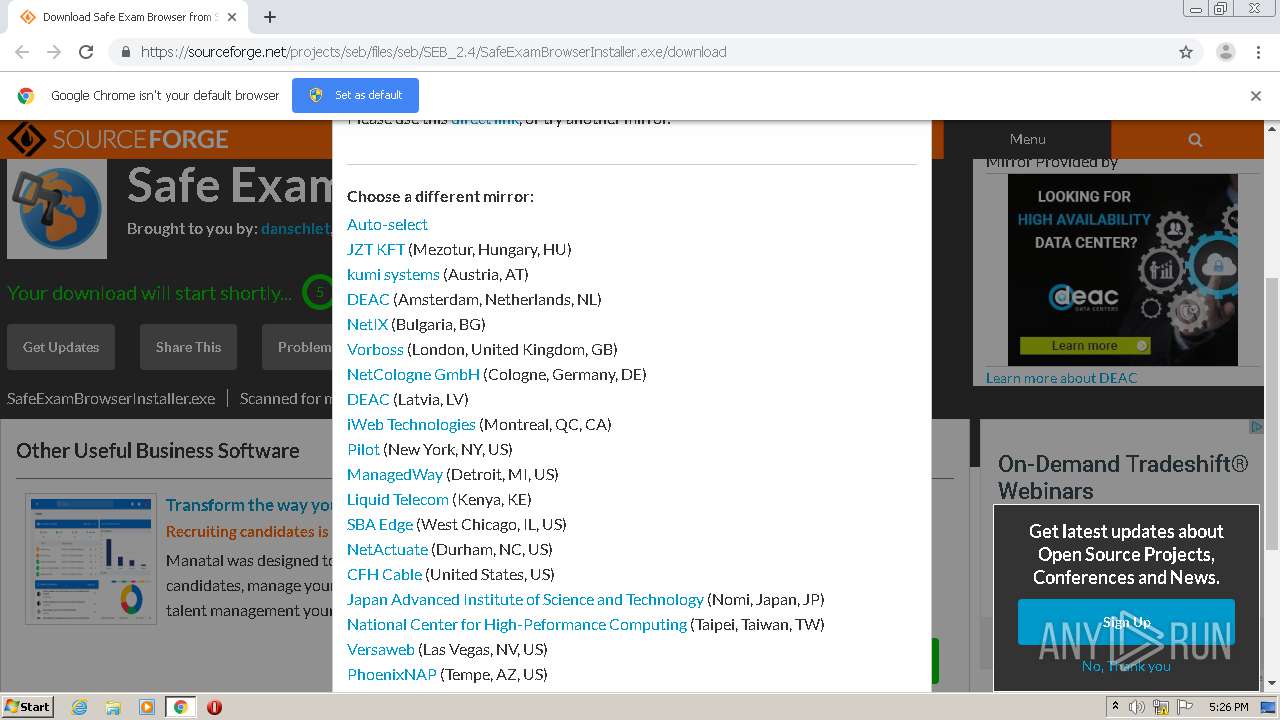Open media player taskbar icon
Viewport: 1280px width, 720px height.
pyautogui.click(x=147, y=707)
